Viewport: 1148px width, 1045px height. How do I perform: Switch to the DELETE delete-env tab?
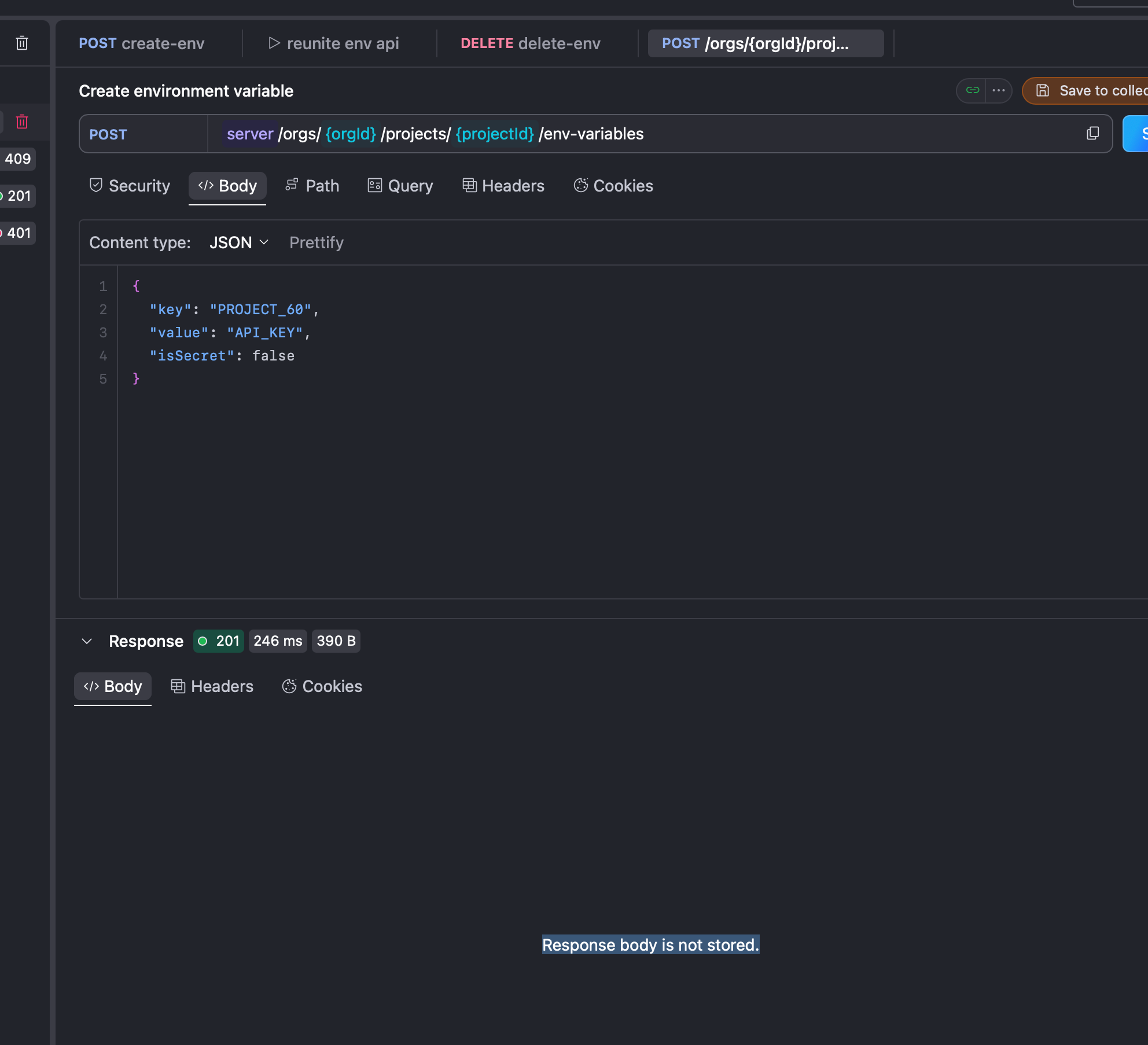click(x=530, y=43)
